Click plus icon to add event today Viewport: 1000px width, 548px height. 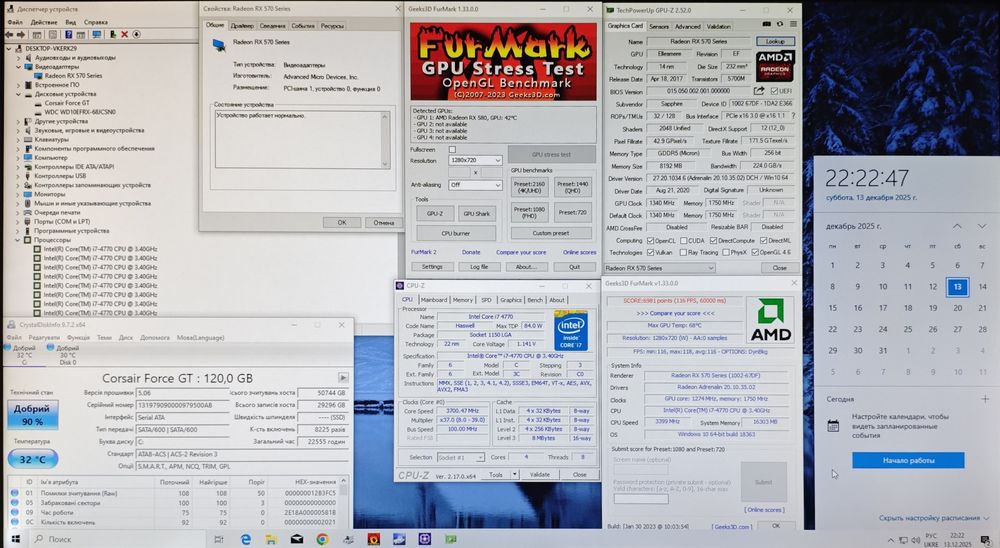(985, 399)
